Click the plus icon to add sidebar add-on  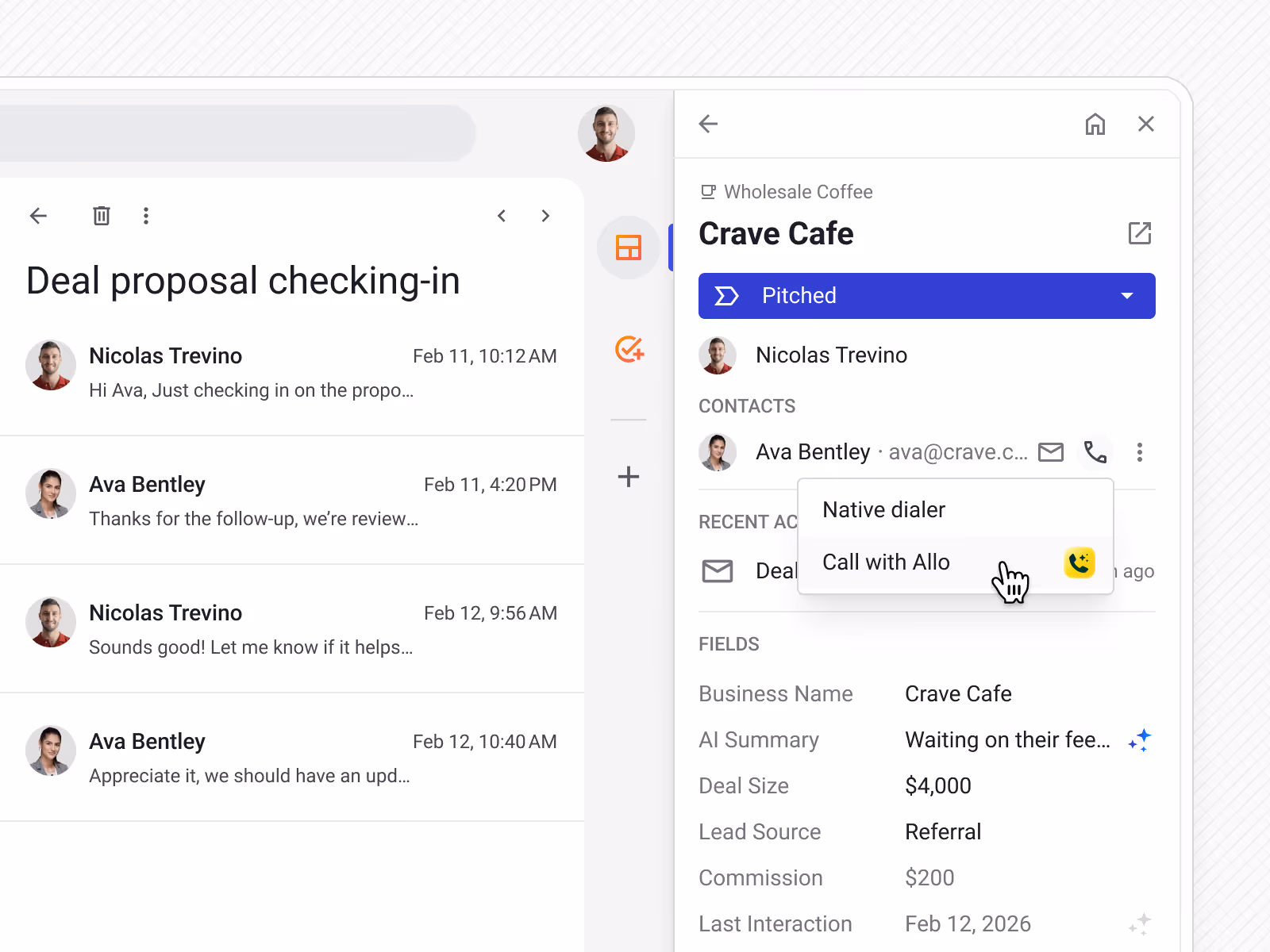click(629, 476)
